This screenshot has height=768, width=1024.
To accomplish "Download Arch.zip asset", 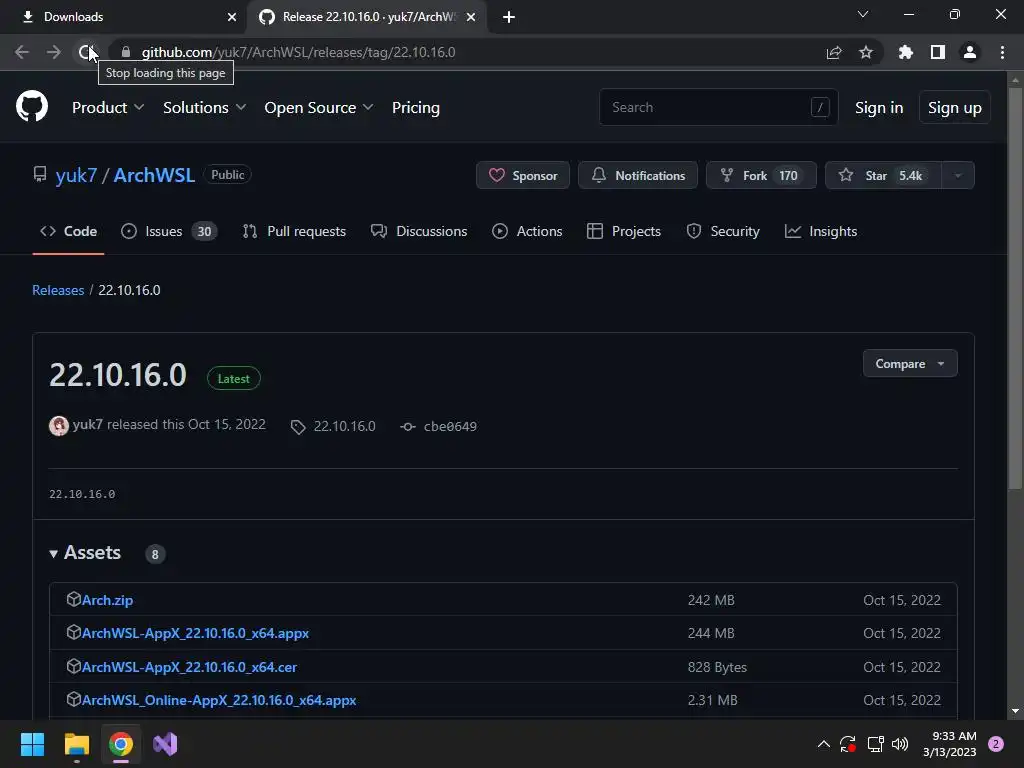I will click(107, 600).
